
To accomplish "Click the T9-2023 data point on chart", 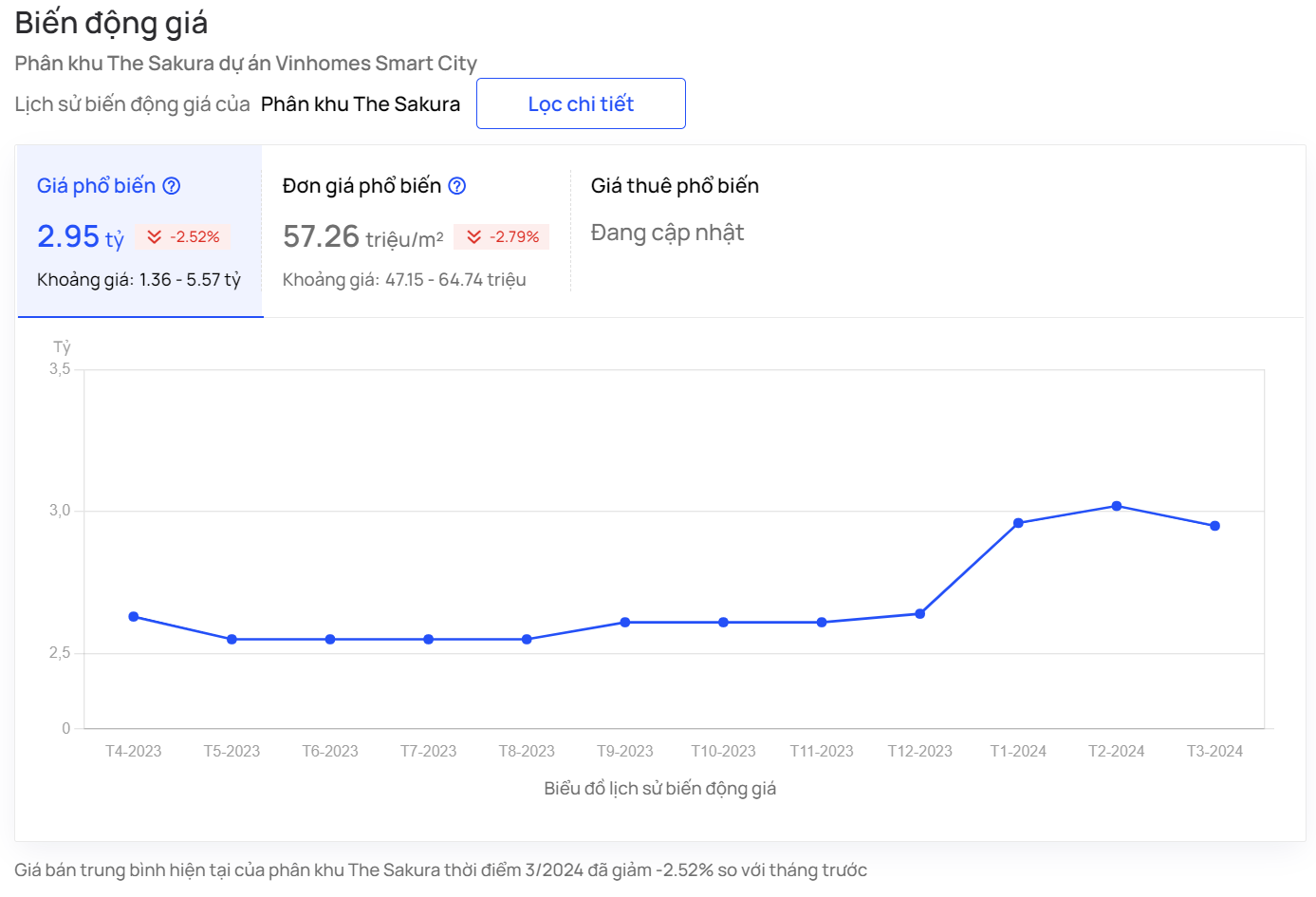I will (x=625, y=623).
